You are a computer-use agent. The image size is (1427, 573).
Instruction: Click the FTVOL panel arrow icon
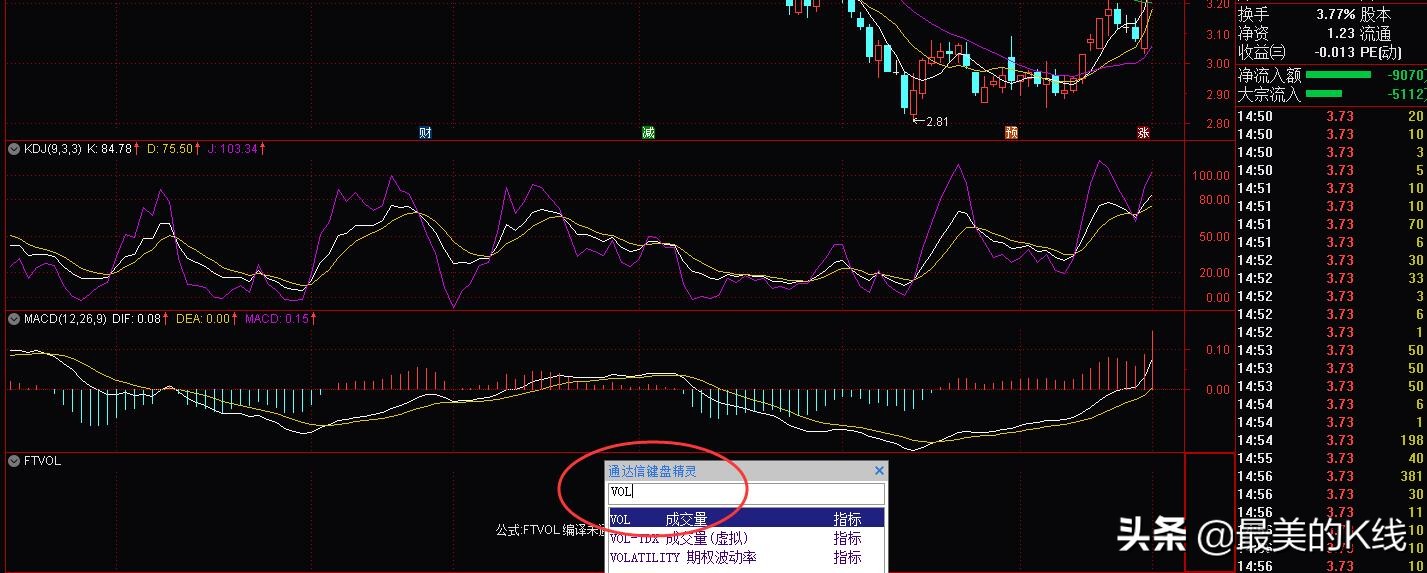(14, 461)
